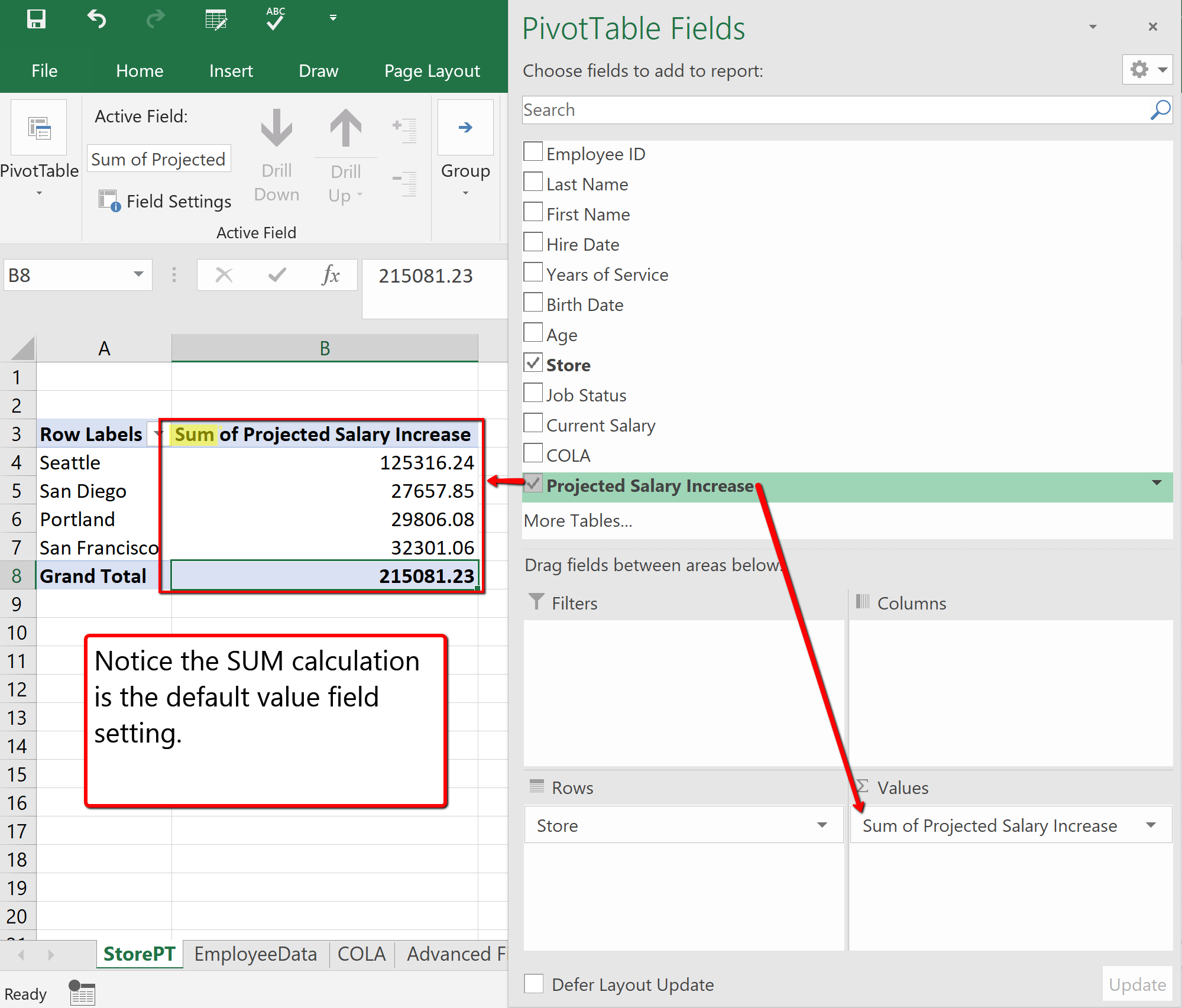Screen dimensions: 1182x1008
Task: Toggle Defer Layout Update checkbox
Action: [534, 984]
